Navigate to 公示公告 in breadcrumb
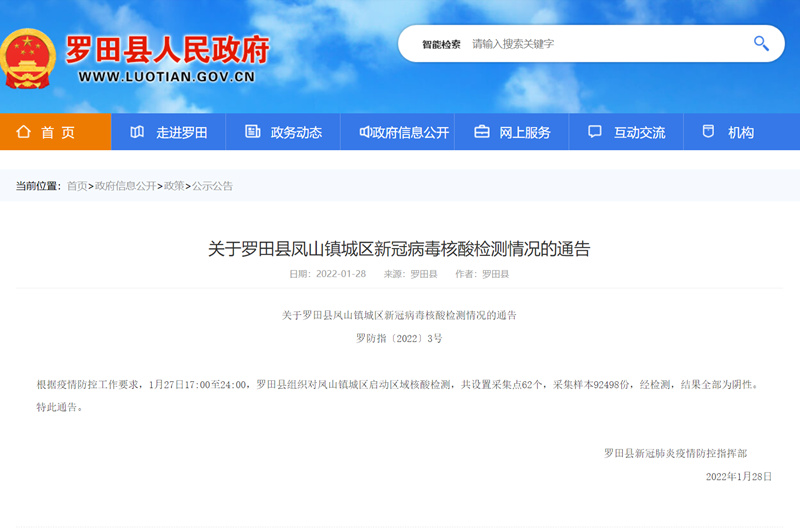This screenshot has width=800, height=528. tap(212, 186)
